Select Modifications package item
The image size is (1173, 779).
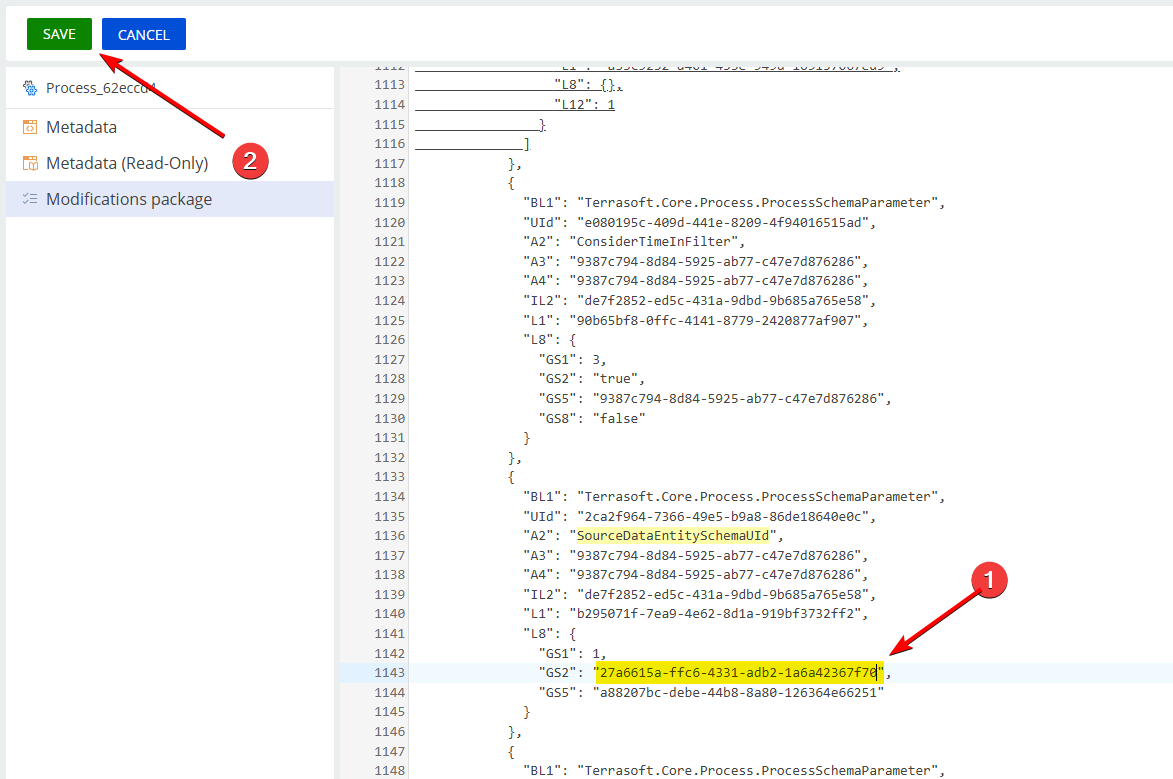click(x=170, y=199)
